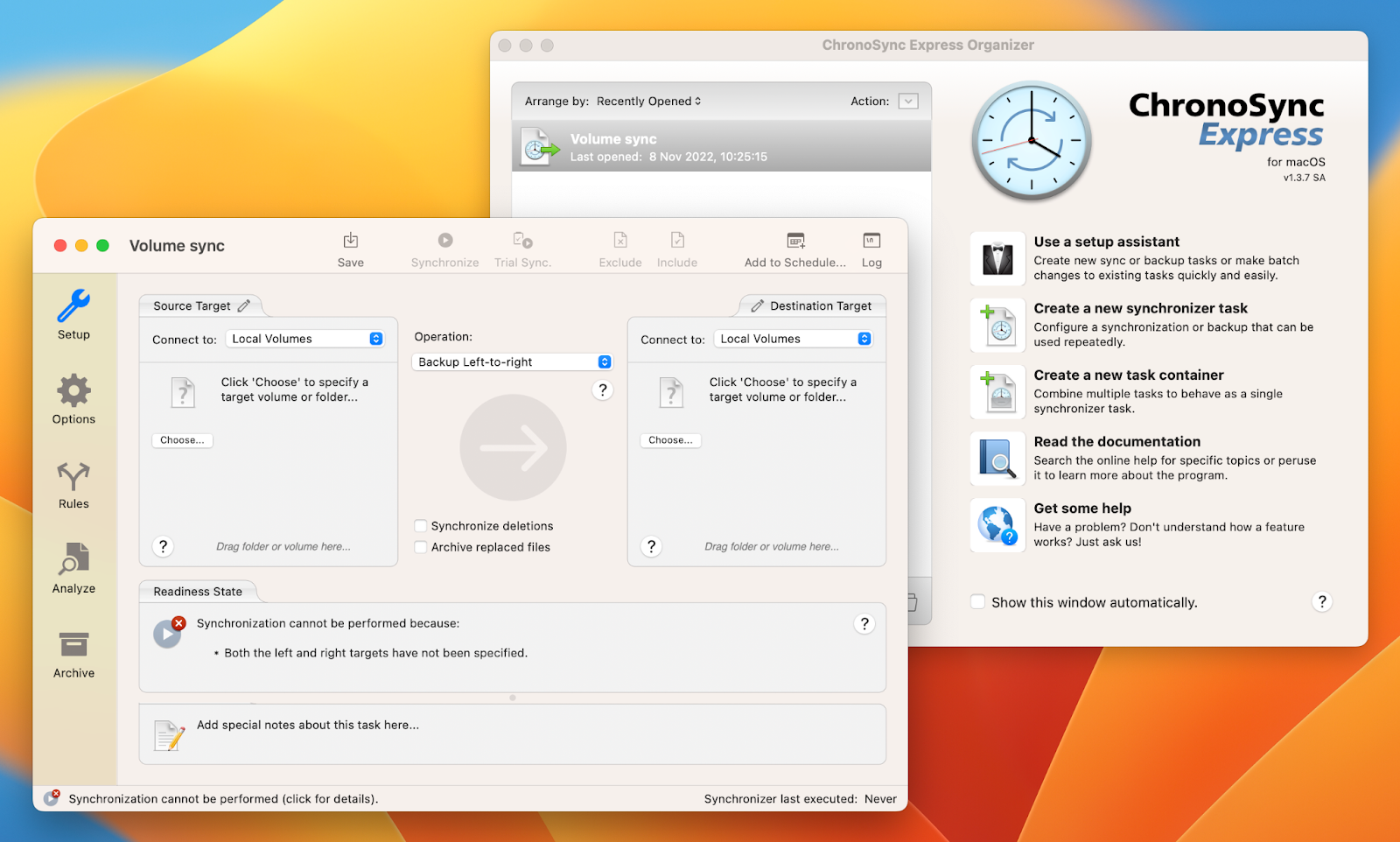The image size is (1400, 842).
Task: Click 'Volume sync' window title text
Action: point(177,246)
